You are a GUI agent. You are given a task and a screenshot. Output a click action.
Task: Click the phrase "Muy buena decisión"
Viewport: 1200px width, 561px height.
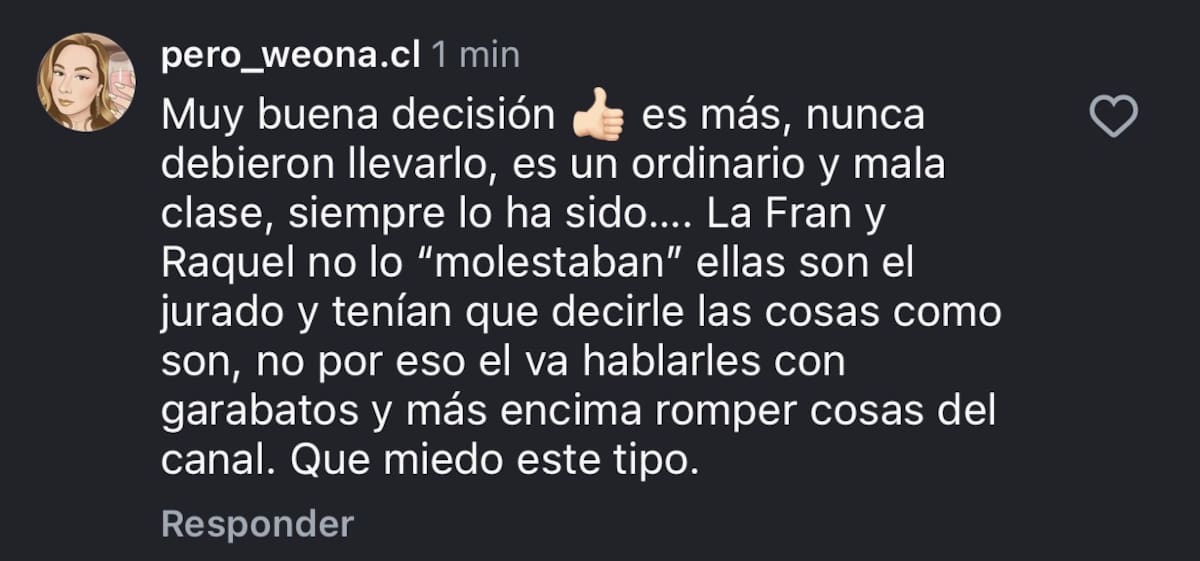pyautogui.click(x=357, y=118)
